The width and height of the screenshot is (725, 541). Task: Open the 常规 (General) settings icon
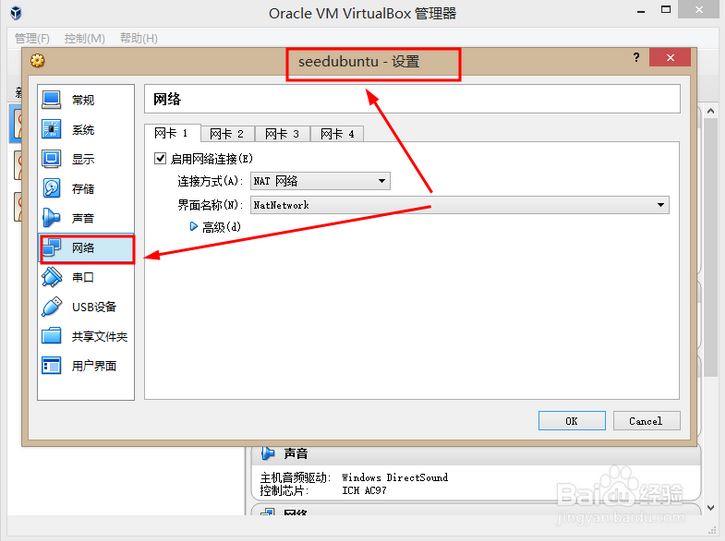(x=51, y=99)
